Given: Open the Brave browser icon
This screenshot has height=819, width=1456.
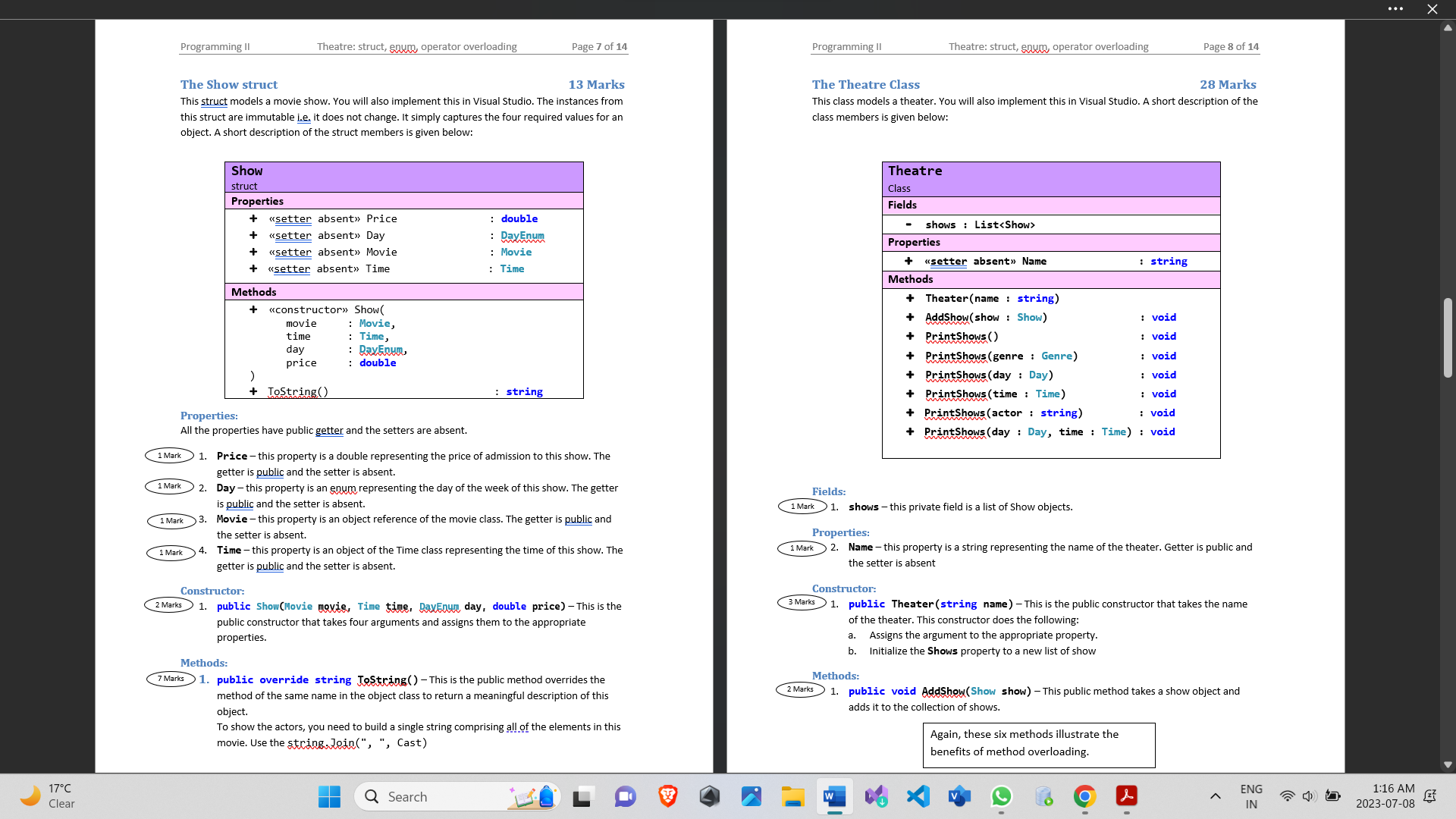Looking at the screenshot, I should coord(667,796).
